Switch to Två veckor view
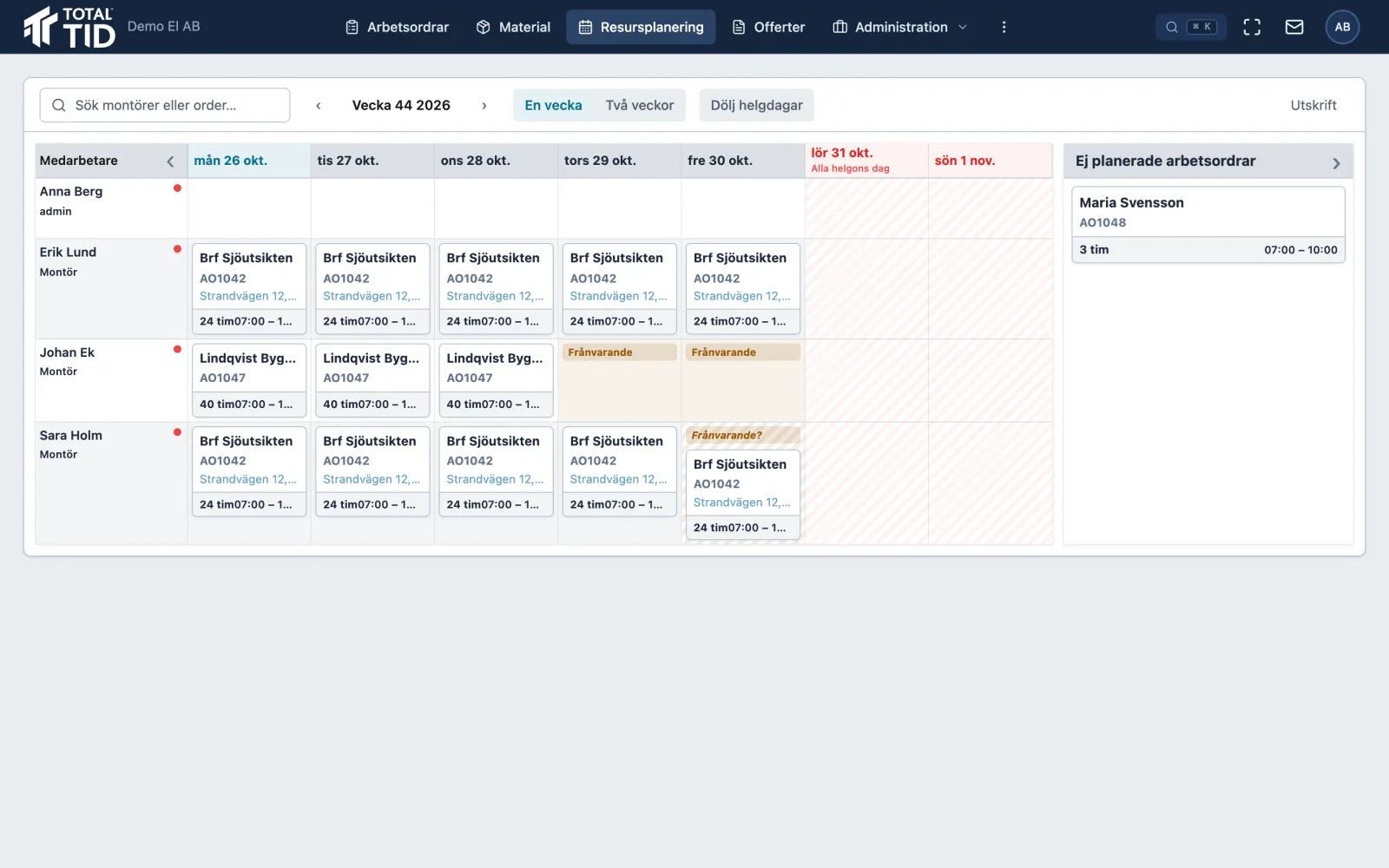Image resolution: width=1389 pixels, height=868 pixels. [x=640, y=105]
